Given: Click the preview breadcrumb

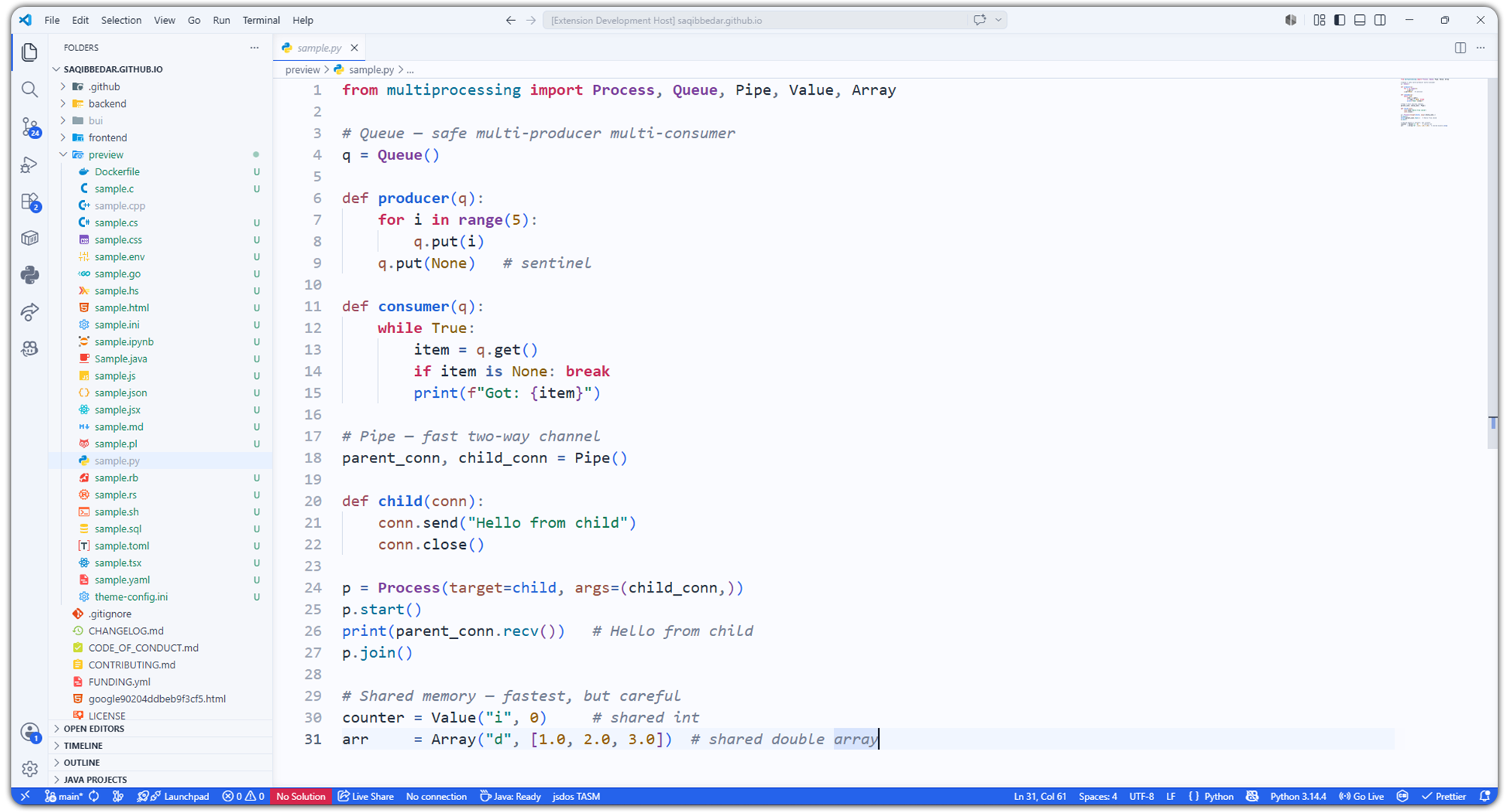Looking at the screenshot, I should [302, 69].
